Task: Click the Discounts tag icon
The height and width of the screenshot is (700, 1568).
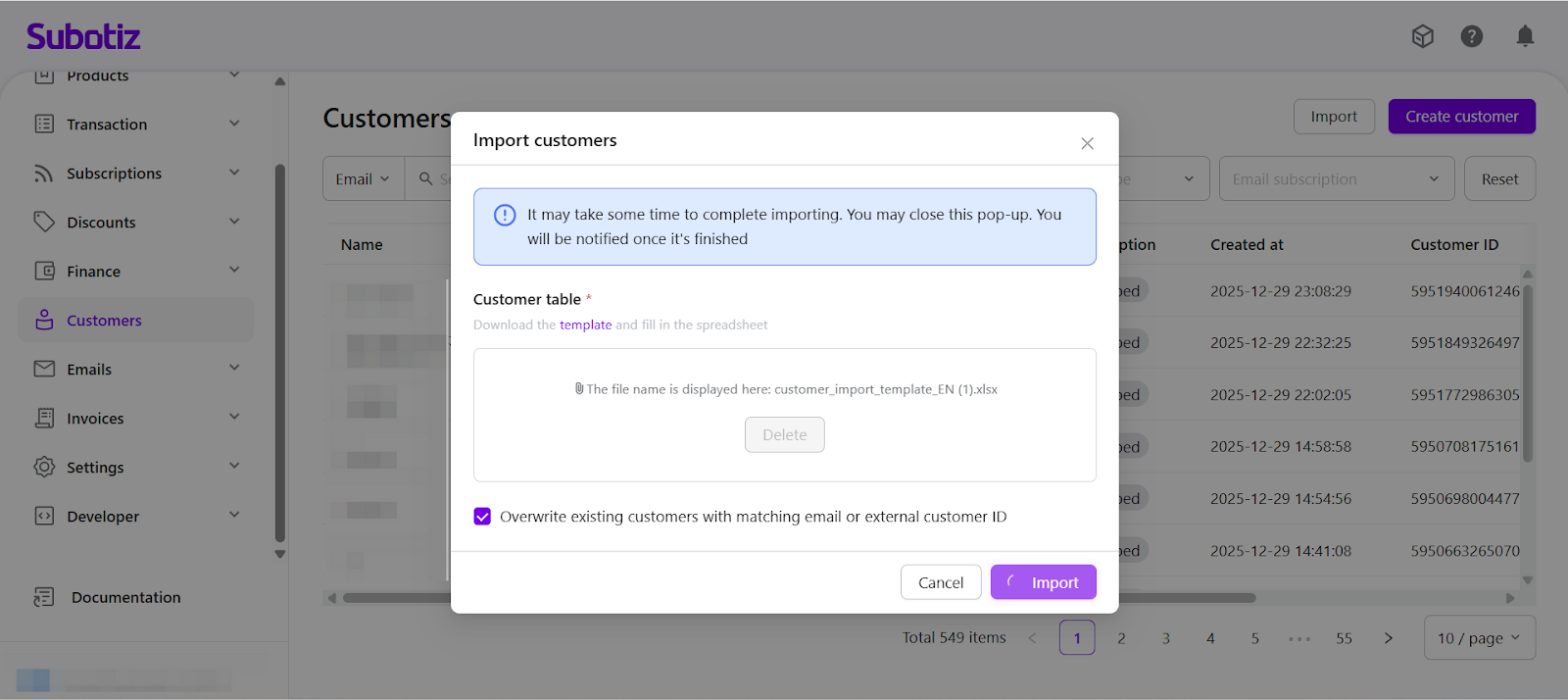Action: (x=44, y=222)
